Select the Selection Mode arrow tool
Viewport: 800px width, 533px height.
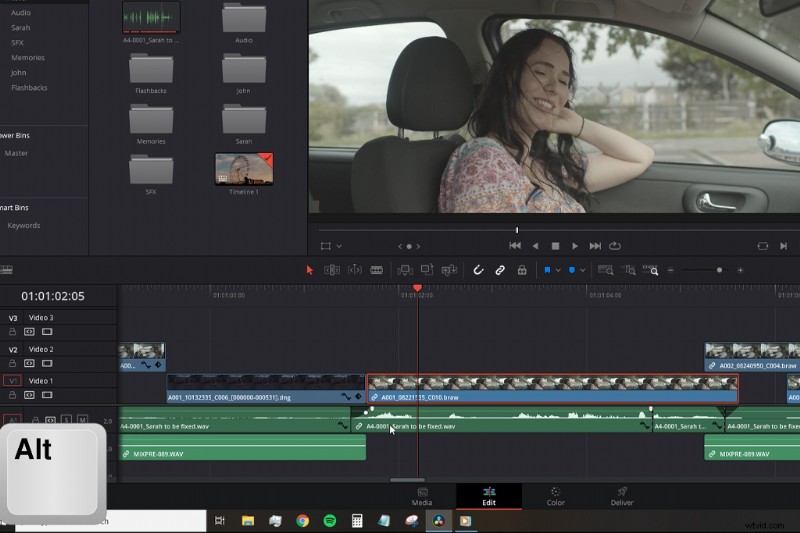tap(309, 270)
